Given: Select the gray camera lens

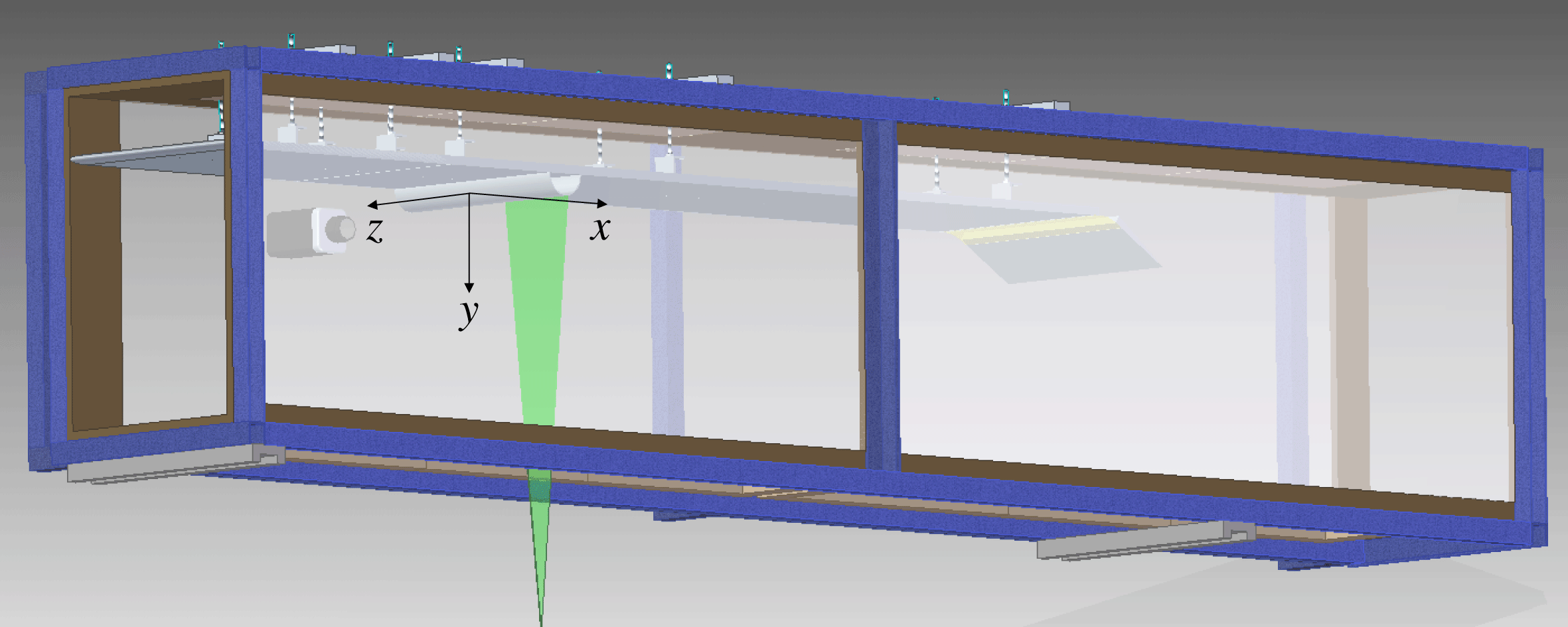Looking at the screenshot, I should pos(343,229).
